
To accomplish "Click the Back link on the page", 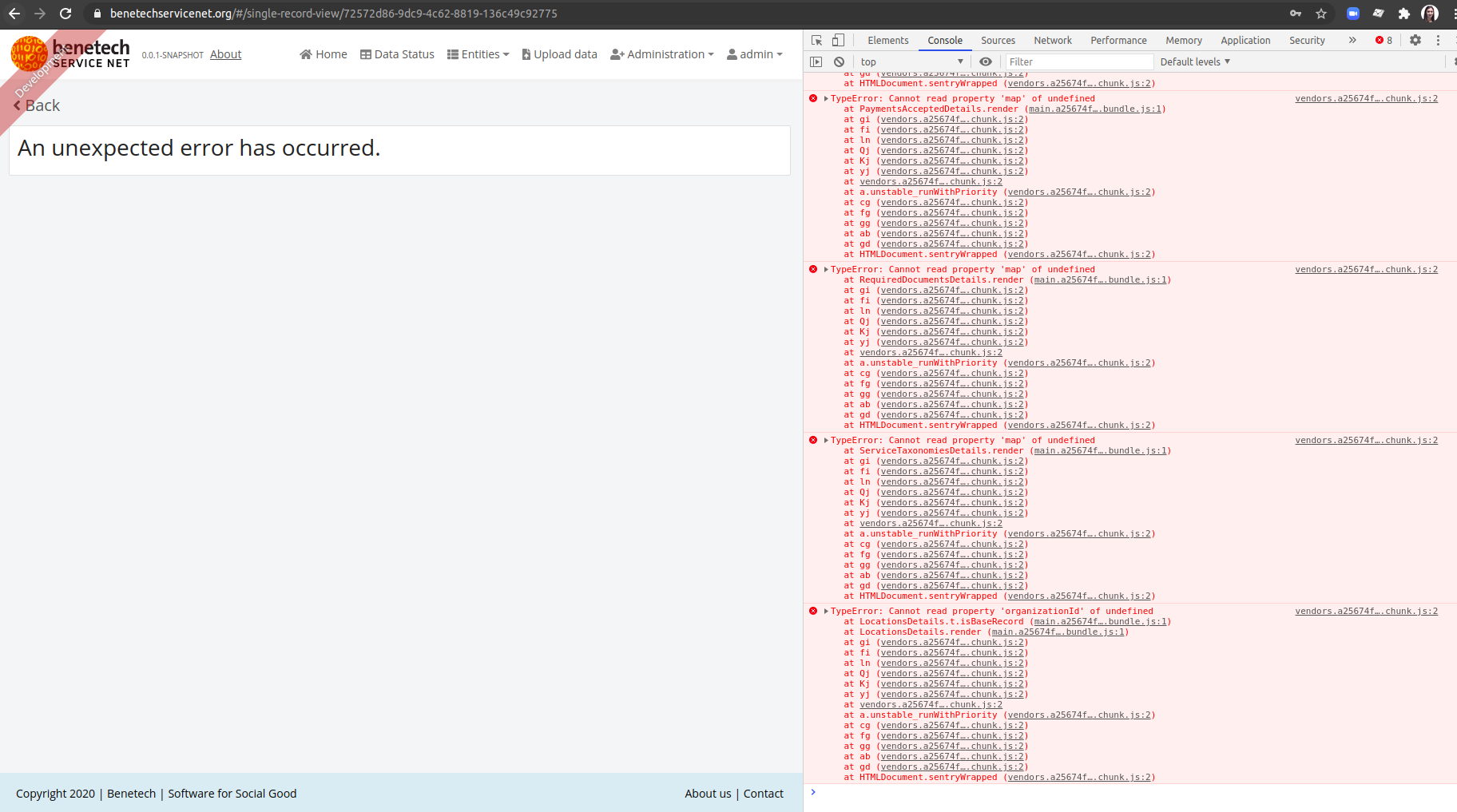I will pos(36,105).
